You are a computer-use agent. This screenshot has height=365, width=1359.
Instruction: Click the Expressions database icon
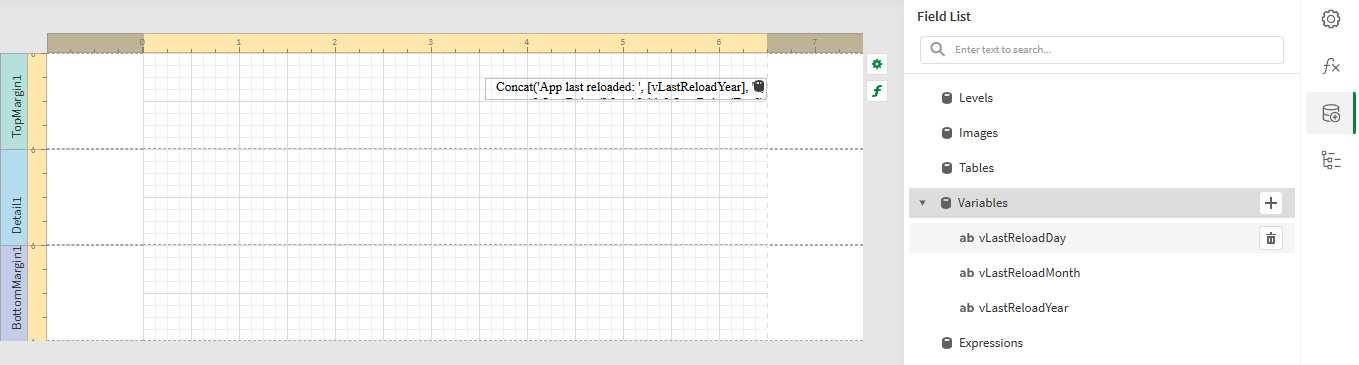(946, 343)
